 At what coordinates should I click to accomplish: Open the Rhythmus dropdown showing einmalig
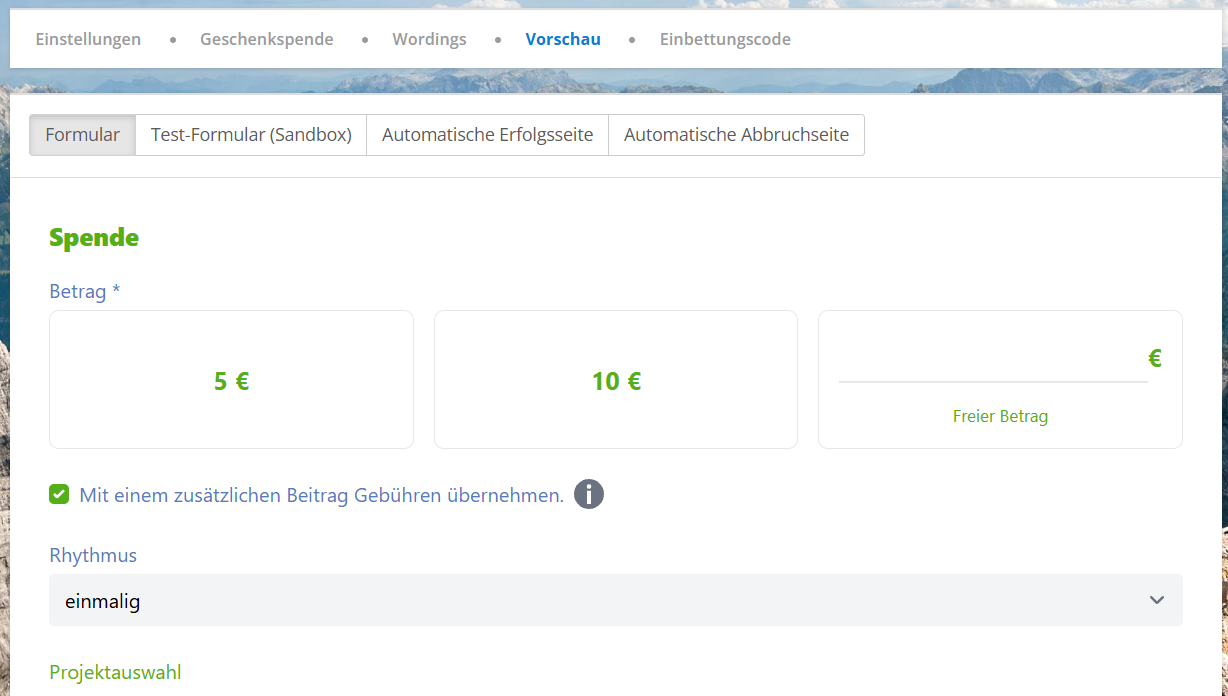[x=616, y=600]
